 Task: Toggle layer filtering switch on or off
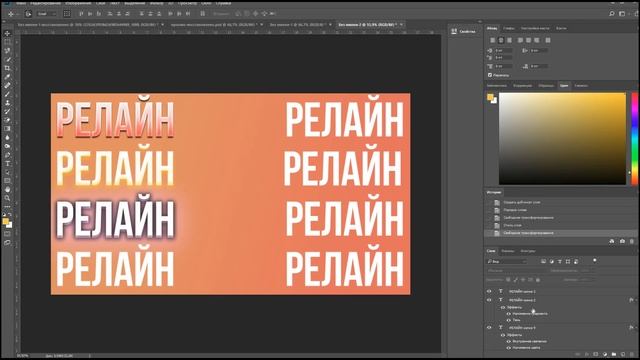[x=595, y=260]
